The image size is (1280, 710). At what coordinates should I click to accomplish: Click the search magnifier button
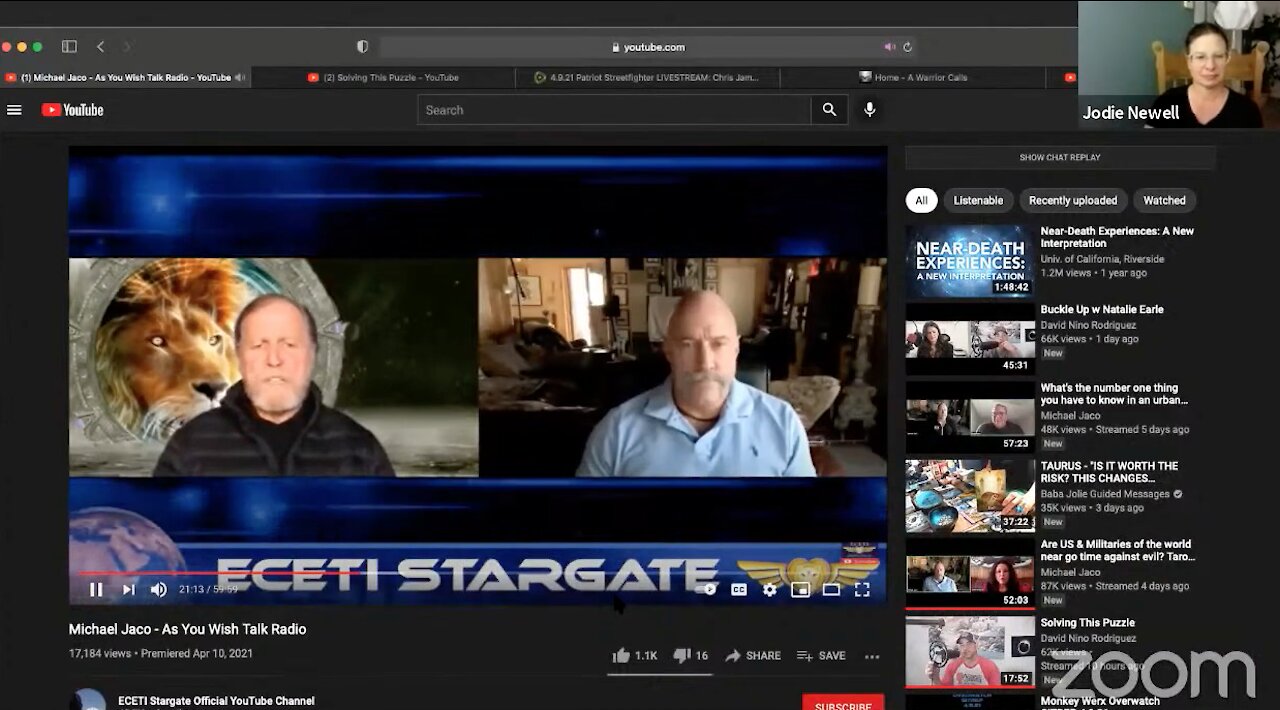point(829,110)
